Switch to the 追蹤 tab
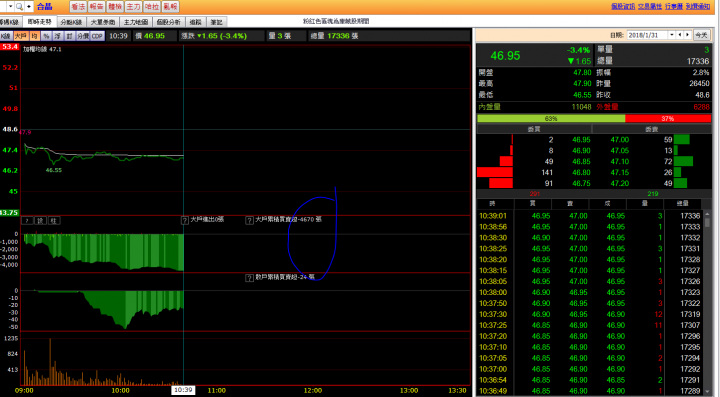This screenshot has height=397, width=720. (196, 22)
